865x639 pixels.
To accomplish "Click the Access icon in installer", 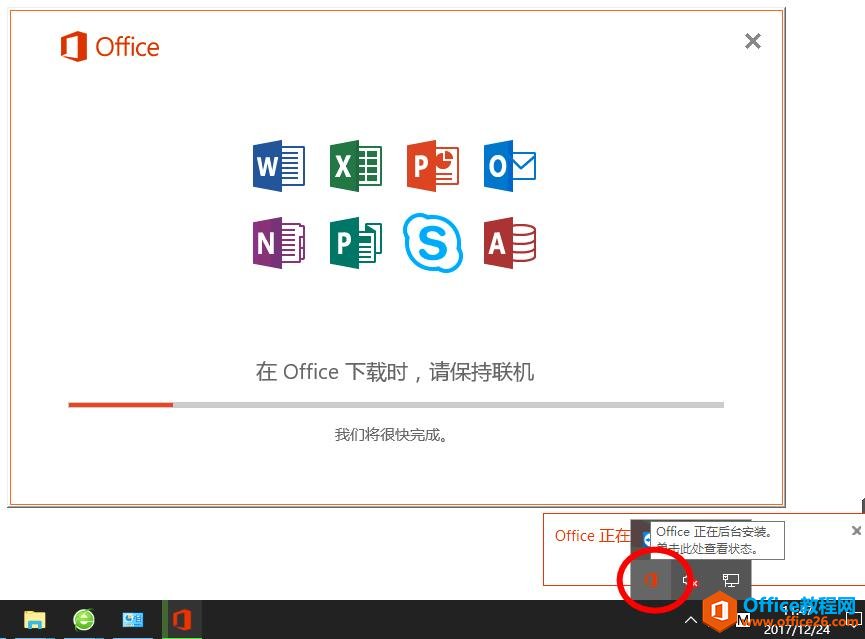I will [510, 243].
